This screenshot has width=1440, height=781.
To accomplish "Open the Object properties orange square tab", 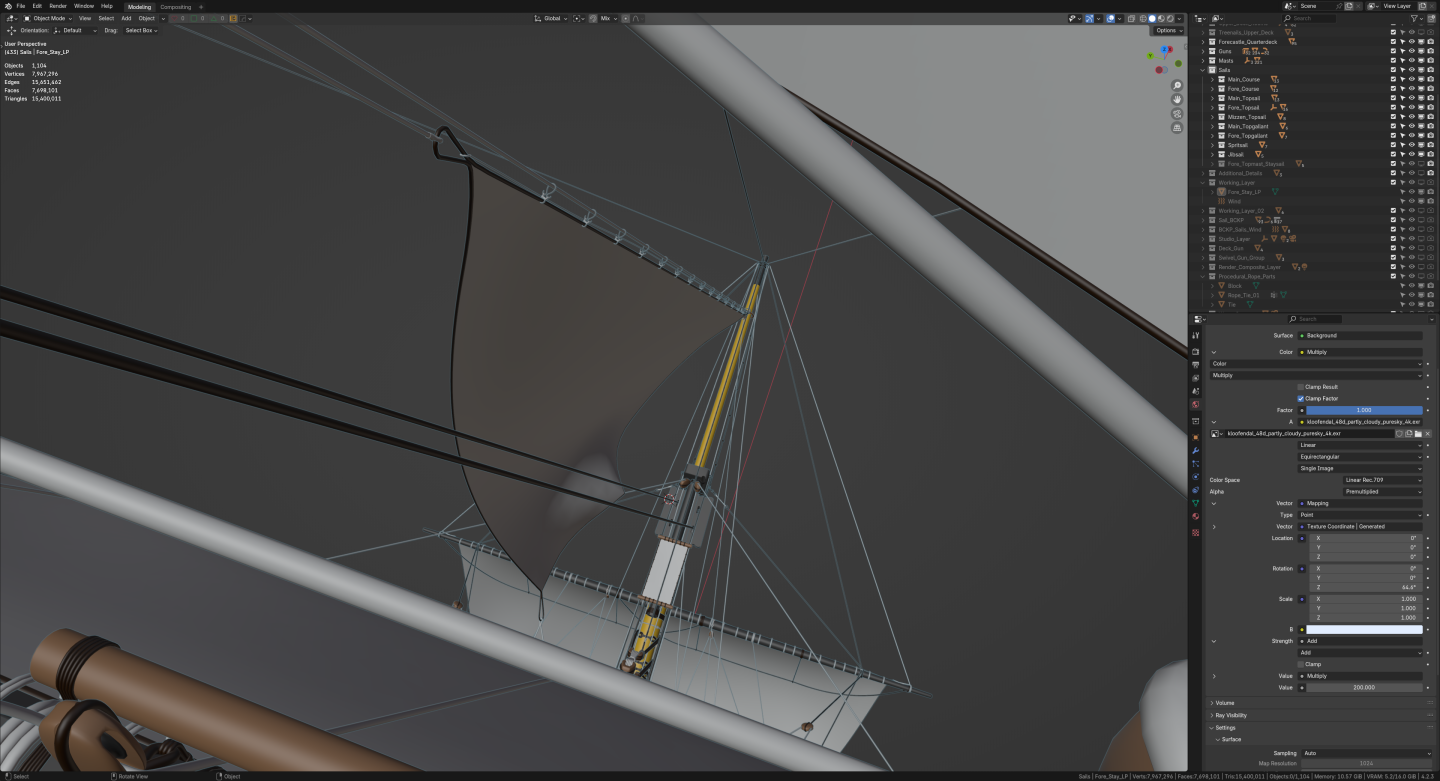I will [1195, 437].
